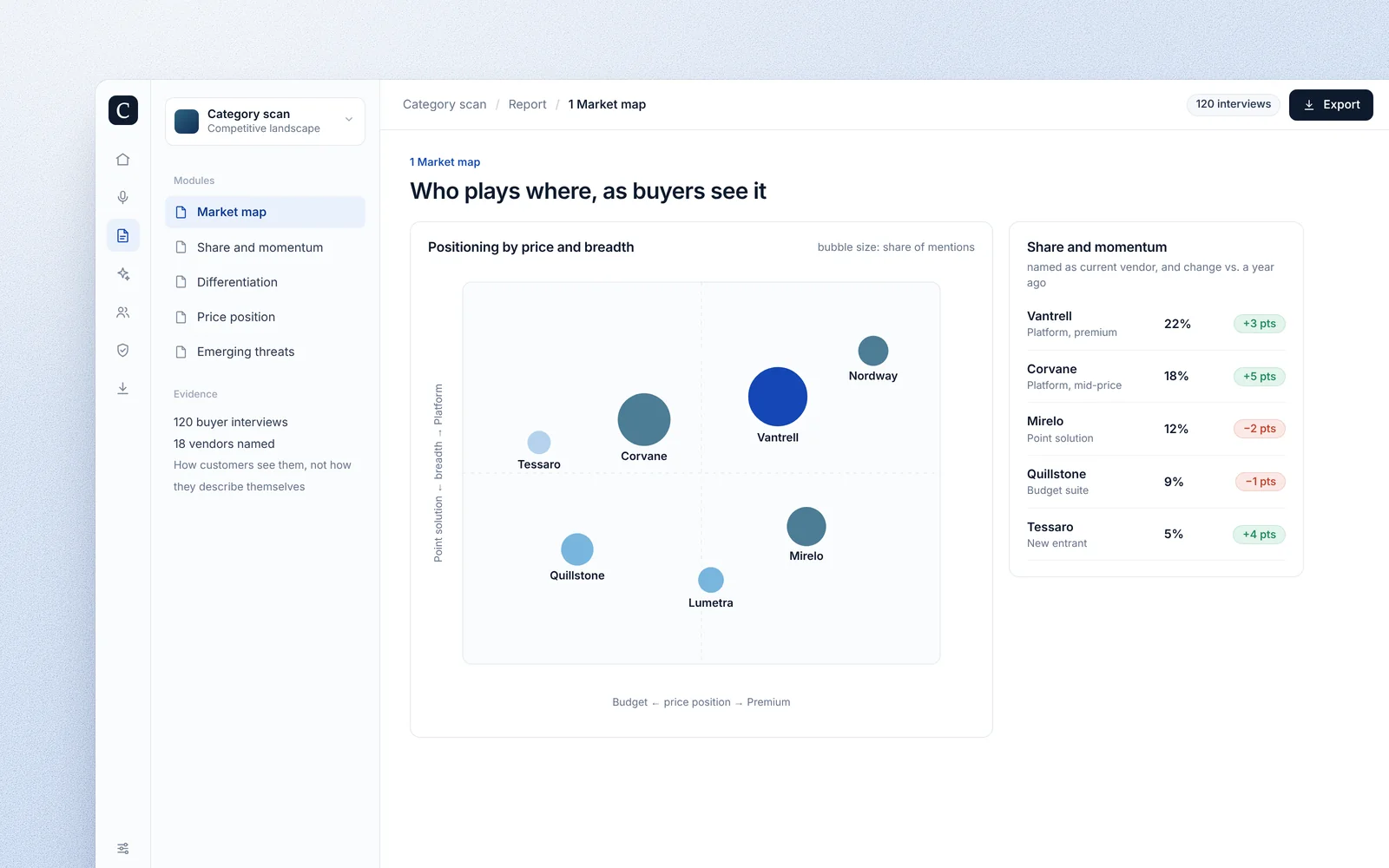Image resolution: width=1389 pixels, height=868 pixels.
Task: Click the Mirelo vendor name in the share list
Action: click(x=1044, y=421)
